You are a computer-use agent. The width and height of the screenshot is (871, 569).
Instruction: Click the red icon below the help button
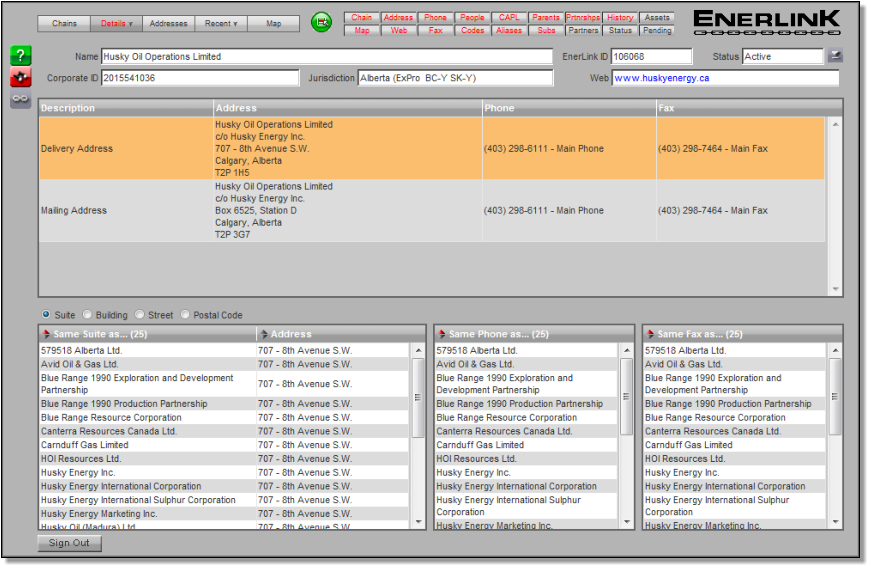(x=21, y=78)
